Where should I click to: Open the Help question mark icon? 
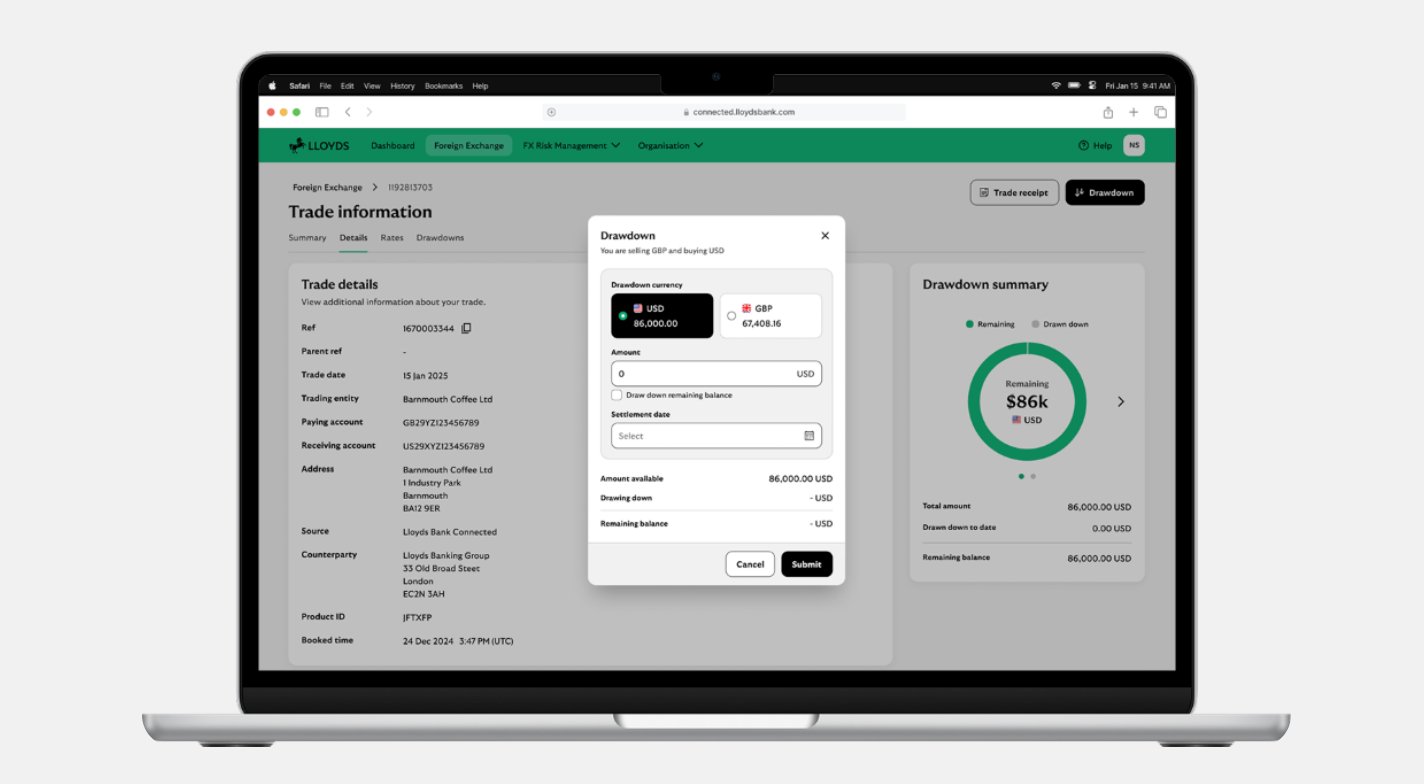1082,145
